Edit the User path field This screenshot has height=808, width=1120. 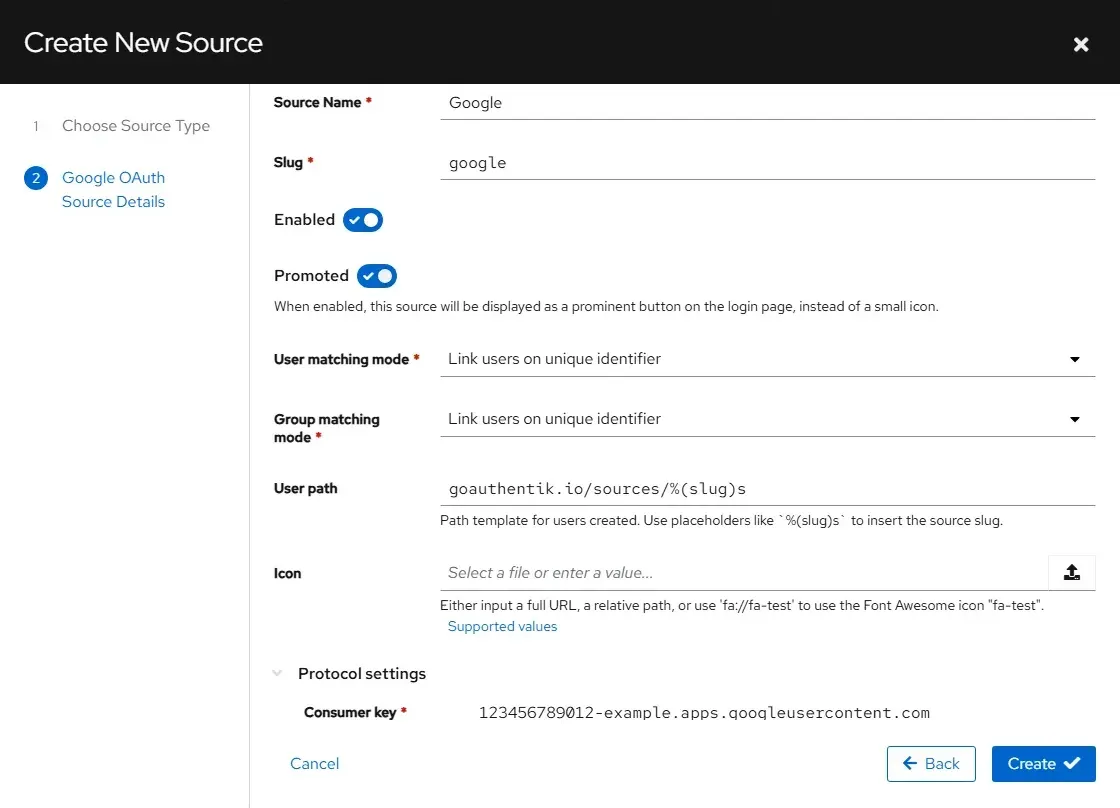pos(767,489)
